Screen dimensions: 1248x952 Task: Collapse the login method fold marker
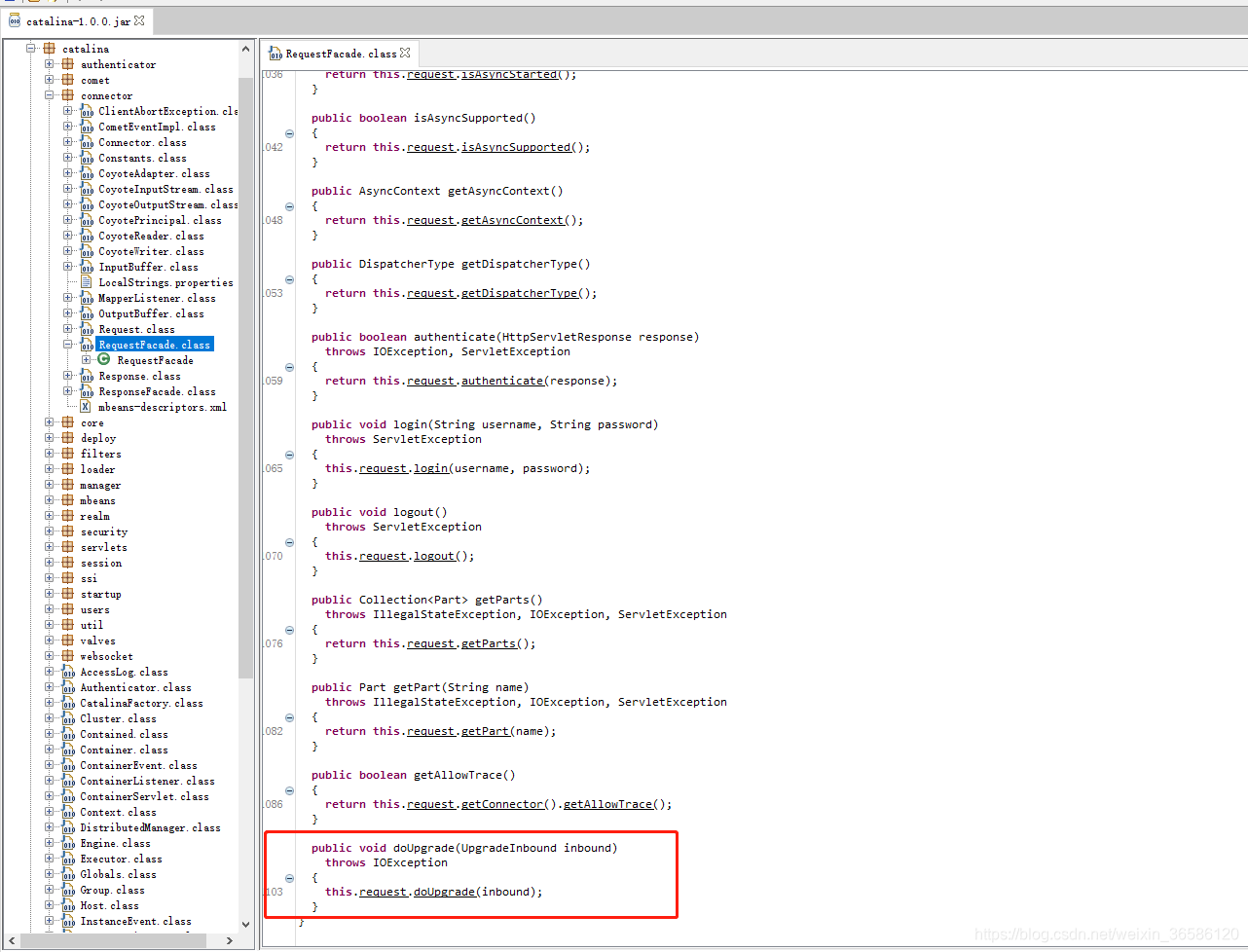pos(289,455)
